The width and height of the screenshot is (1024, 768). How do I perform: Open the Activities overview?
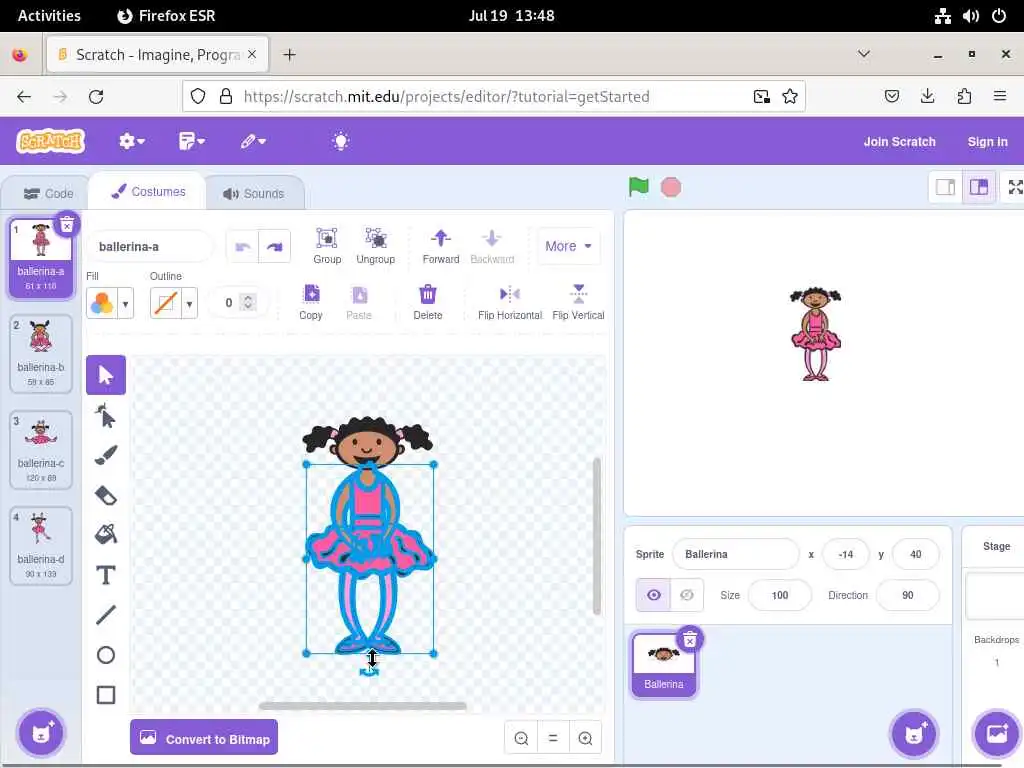(x=49, y=16)
